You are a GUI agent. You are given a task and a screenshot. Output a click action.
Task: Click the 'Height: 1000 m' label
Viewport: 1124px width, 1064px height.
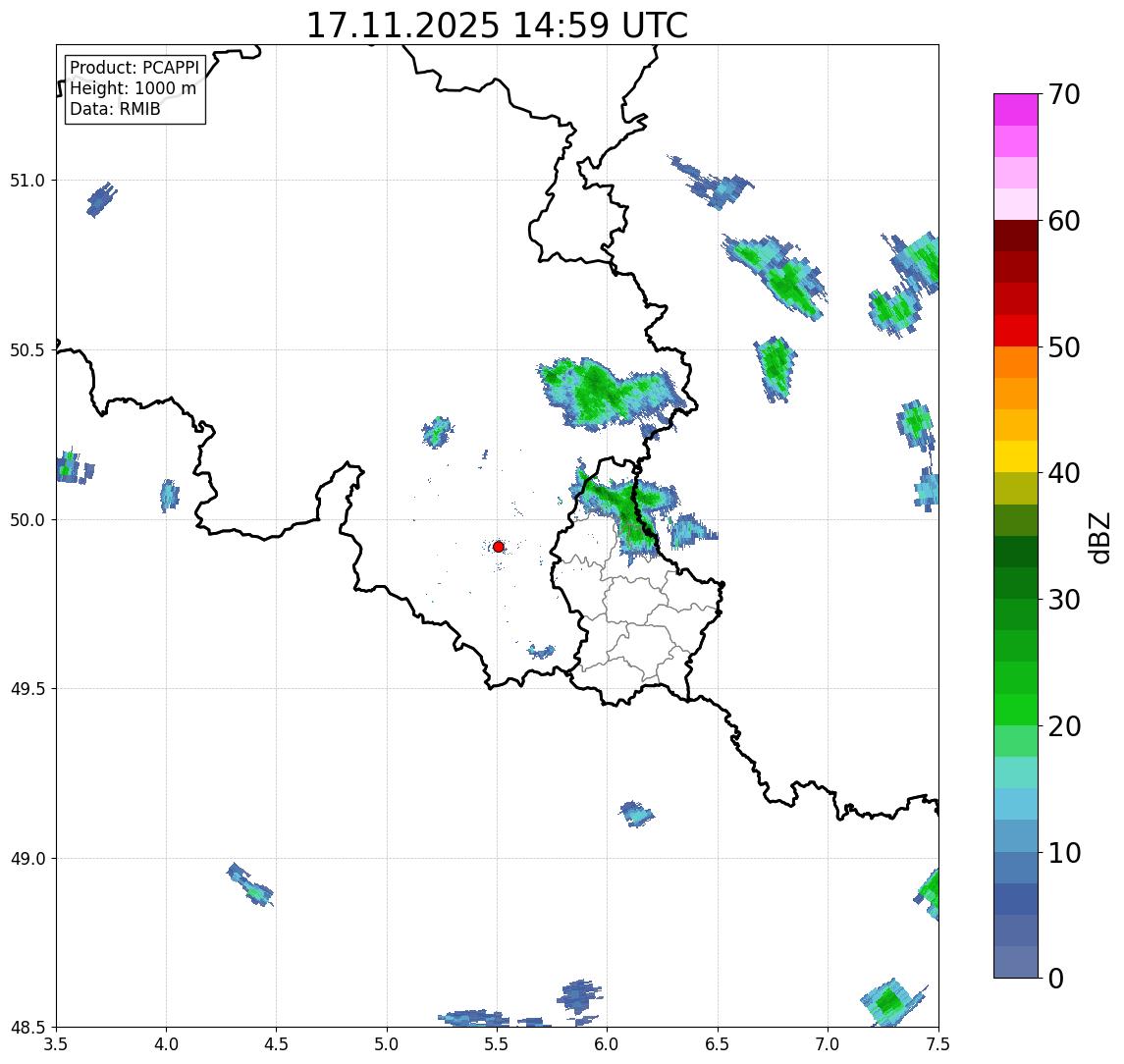pyautogui.click(x=133, y=88)
